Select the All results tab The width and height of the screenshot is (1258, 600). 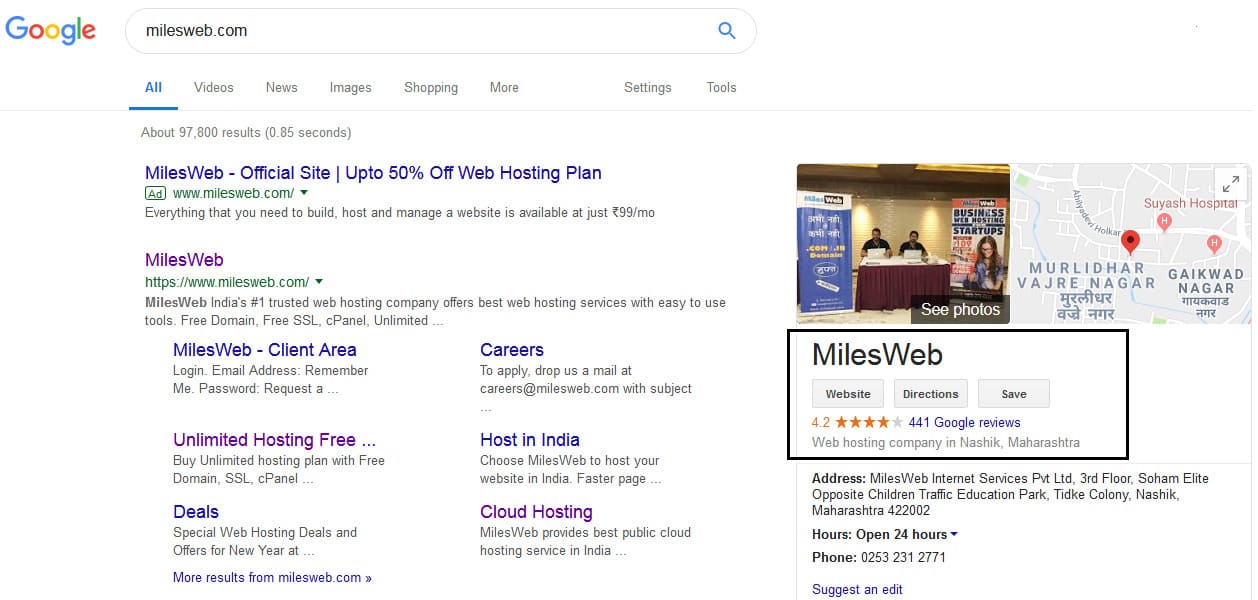[x=153, y=88]
